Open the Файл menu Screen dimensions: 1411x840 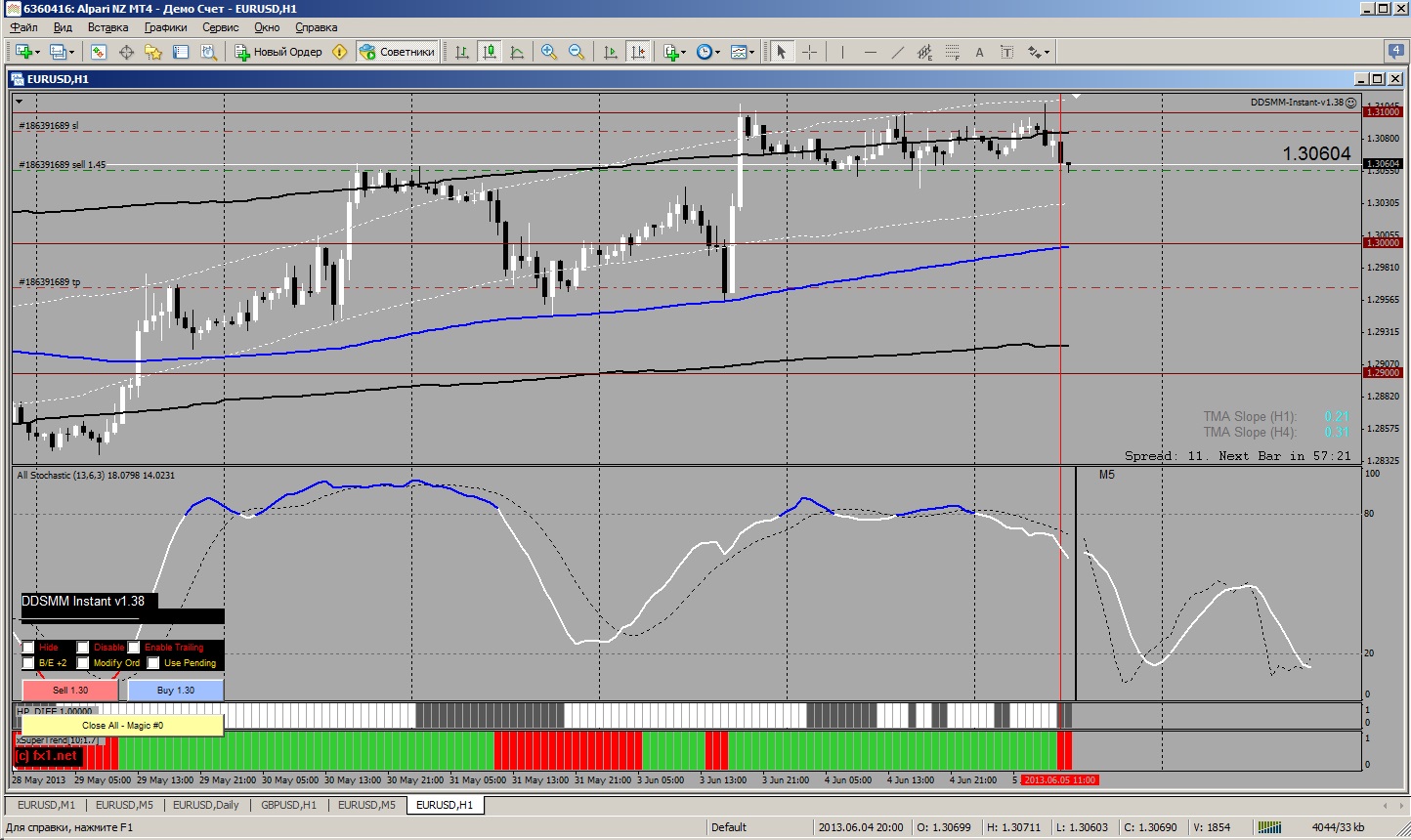coord(23,27)
